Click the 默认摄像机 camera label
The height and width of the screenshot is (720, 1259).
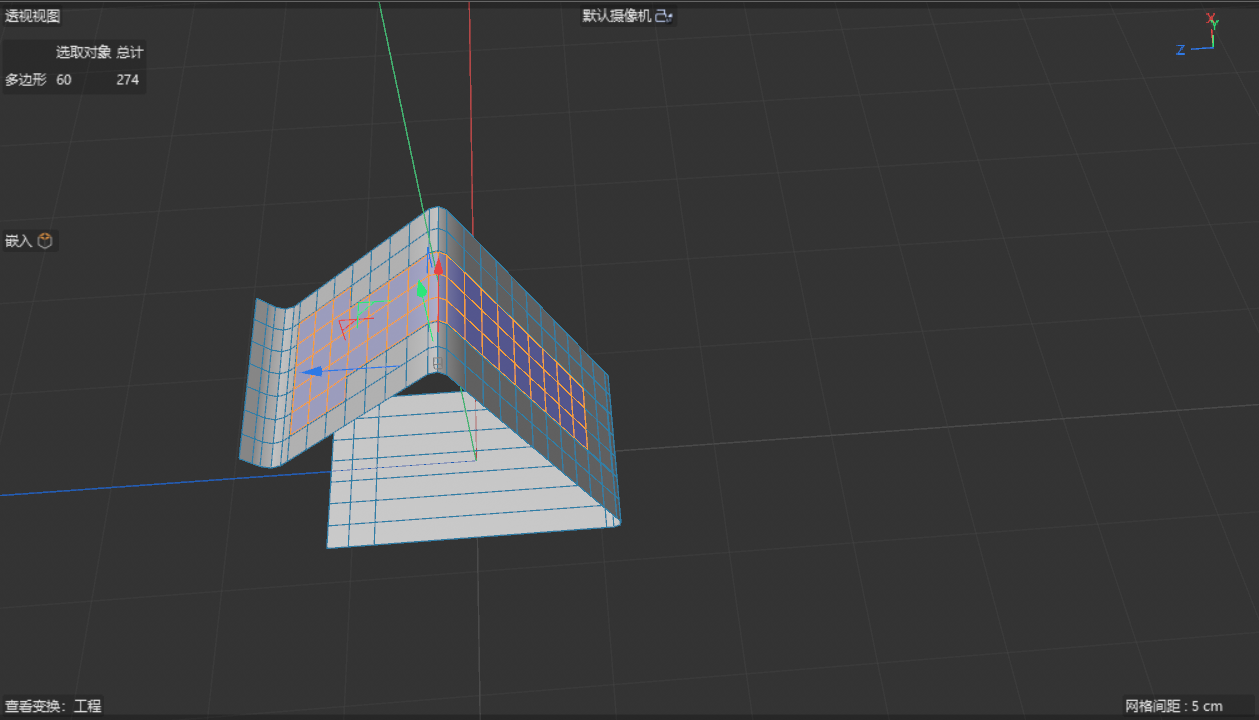click(617, 16)
